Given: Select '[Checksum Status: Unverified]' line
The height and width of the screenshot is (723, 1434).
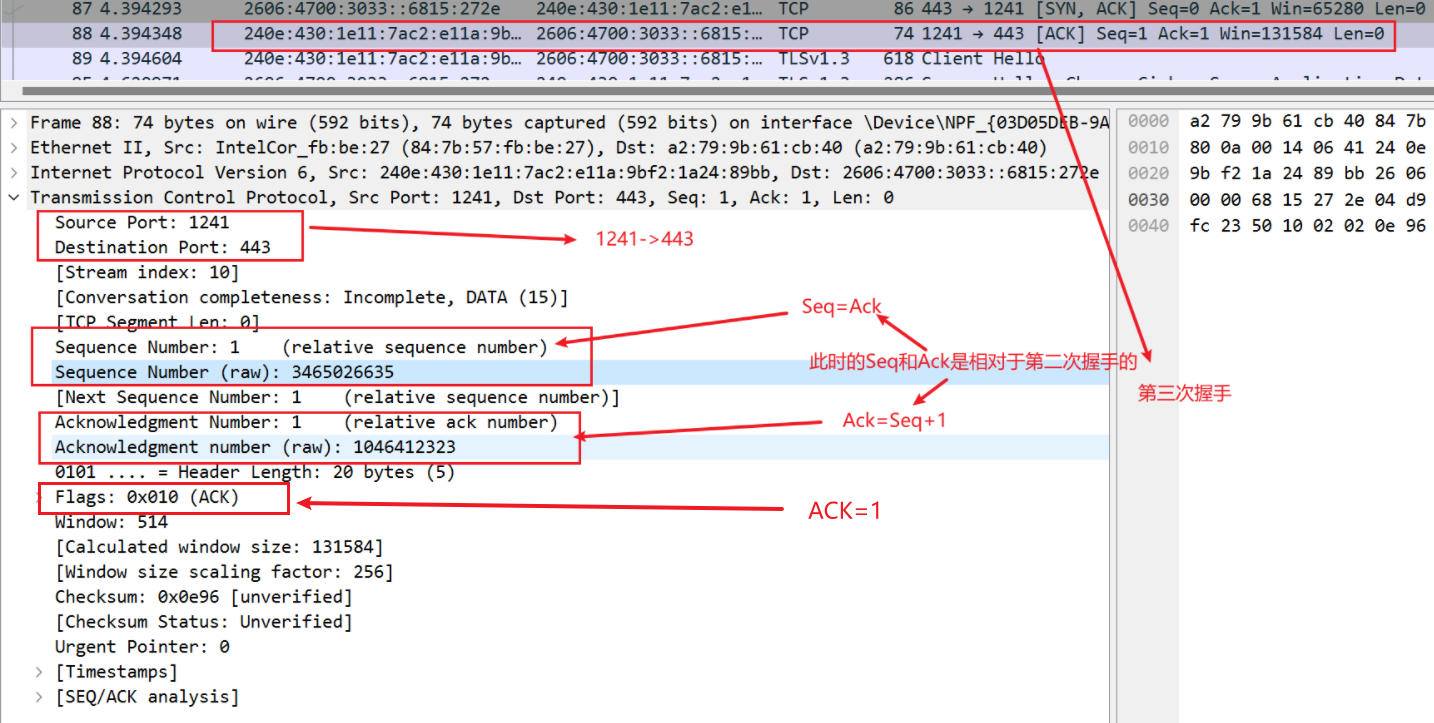Looking at the screenshot, I should [x=204, y=622].
